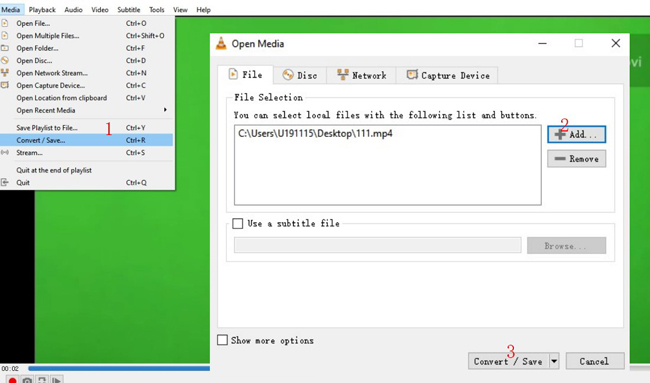Select Open Disc... menu entry
Screen dimensions: 650x383
[x=86, y=61]
